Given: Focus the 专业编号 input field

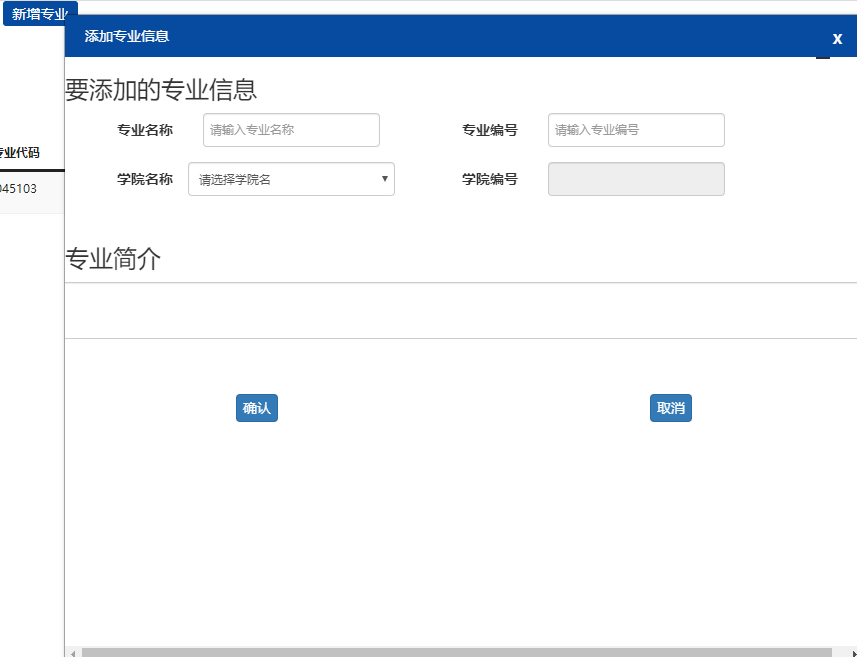Looking at the screenshot, I should point(636,130).
